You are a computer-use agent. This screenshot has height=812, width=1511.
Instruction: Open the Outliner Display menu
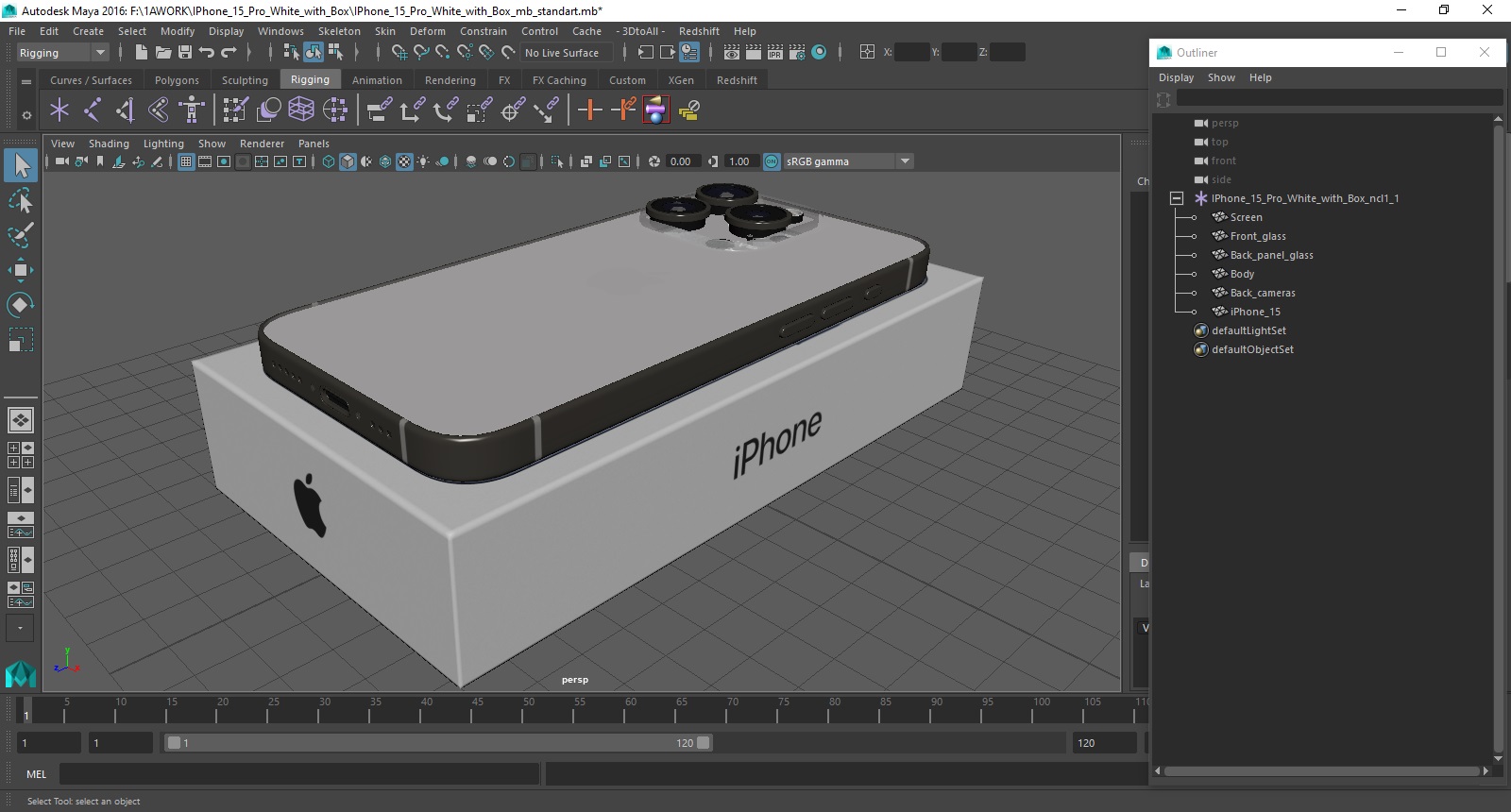coord(1176,77)
